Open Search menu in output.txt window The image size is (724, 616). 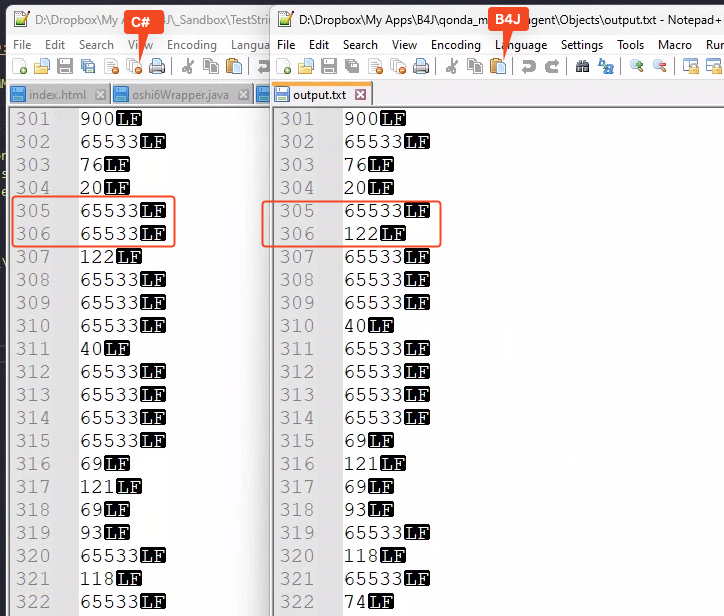(x=360, y=45)
